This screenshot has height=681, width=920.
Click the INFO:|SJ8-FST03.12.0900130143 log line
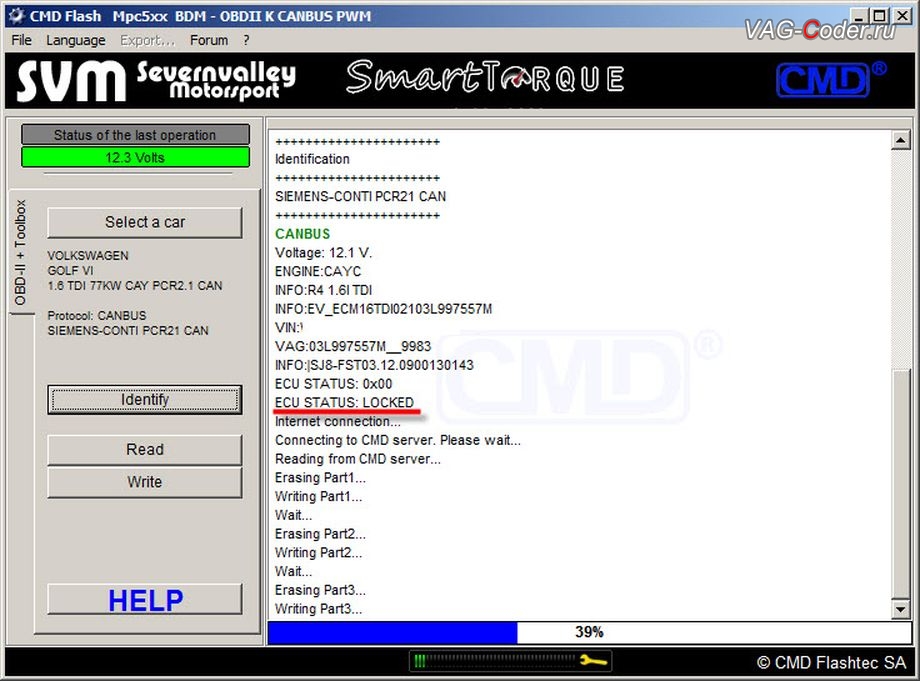coord(374,365)
